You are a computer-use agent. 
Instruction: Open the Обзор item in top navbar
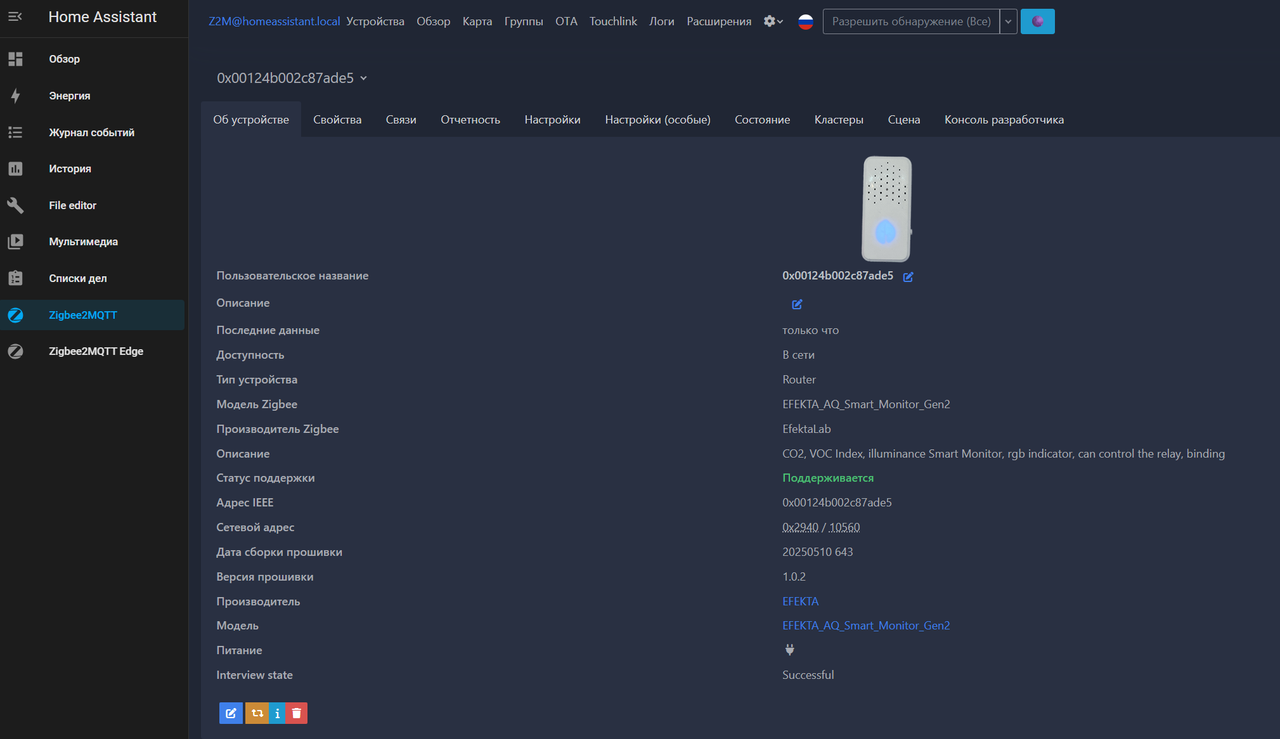tap(433, 21)
